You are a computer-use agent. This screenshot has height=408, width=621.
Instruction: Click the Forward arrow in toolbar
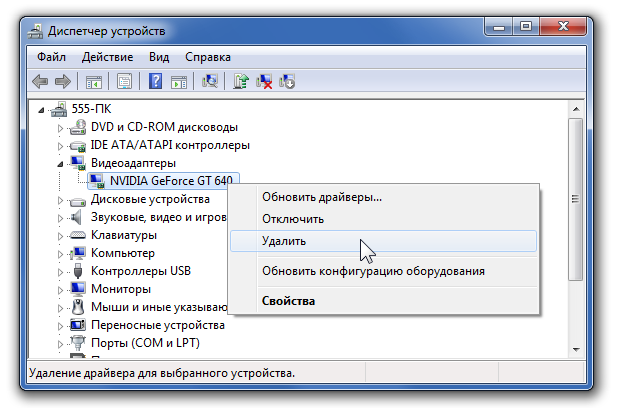pyautogui.click(x=63, y=81)
